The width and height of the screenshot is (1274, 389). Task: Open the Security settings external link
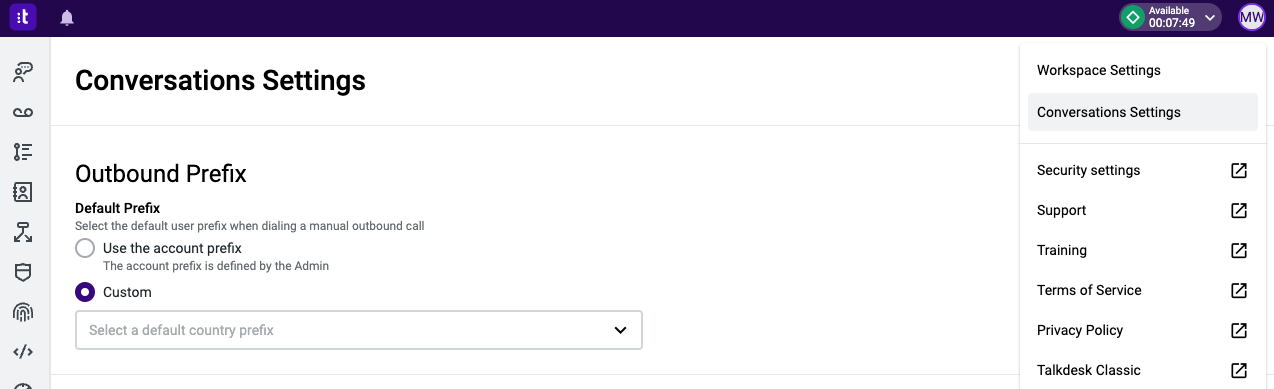pyautogui.click(x=1143, y=170)
